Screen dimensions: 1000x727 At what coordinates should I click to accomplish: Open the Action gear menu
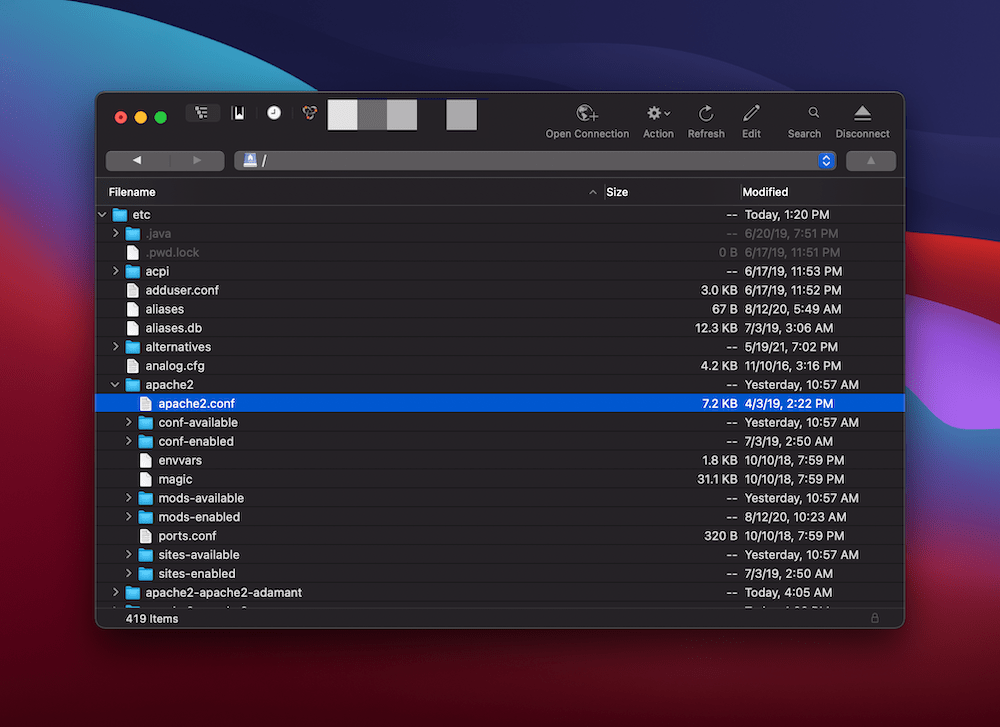[658, 114]
